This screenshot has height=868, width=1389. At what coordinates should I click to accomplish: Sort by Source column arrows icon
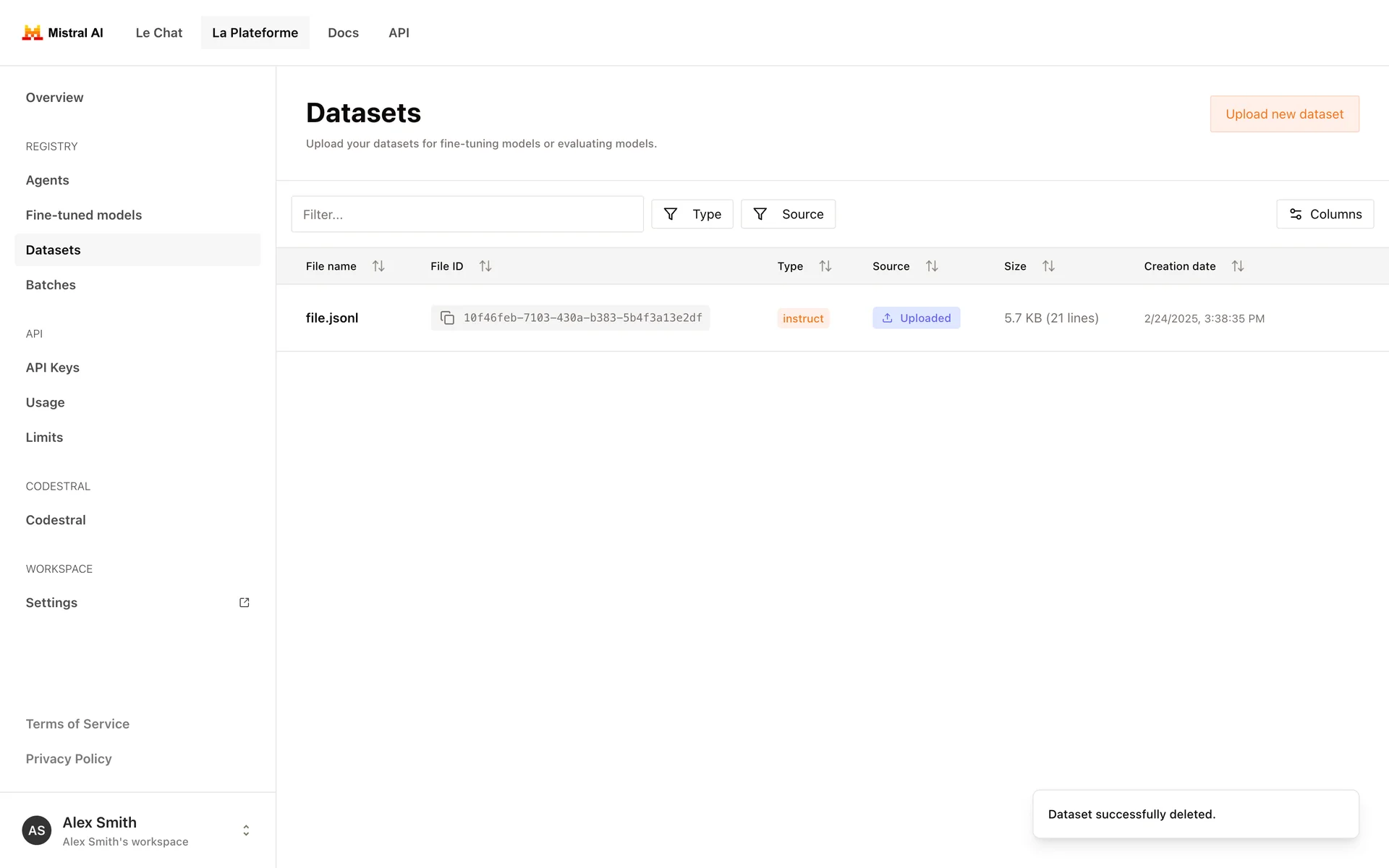[932, 266]
